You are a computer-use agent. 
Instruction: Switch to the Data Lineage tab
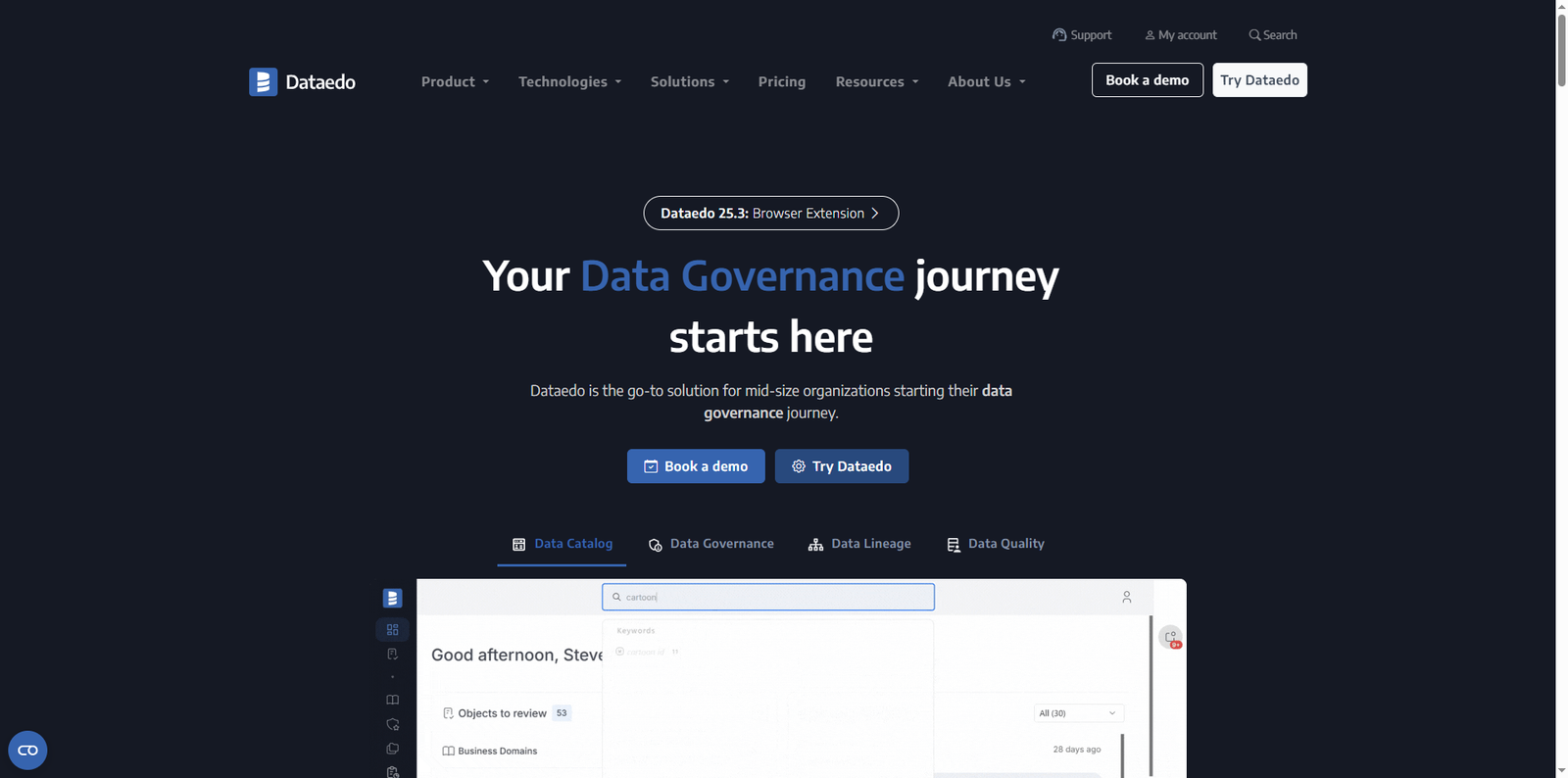pos(859,544)
